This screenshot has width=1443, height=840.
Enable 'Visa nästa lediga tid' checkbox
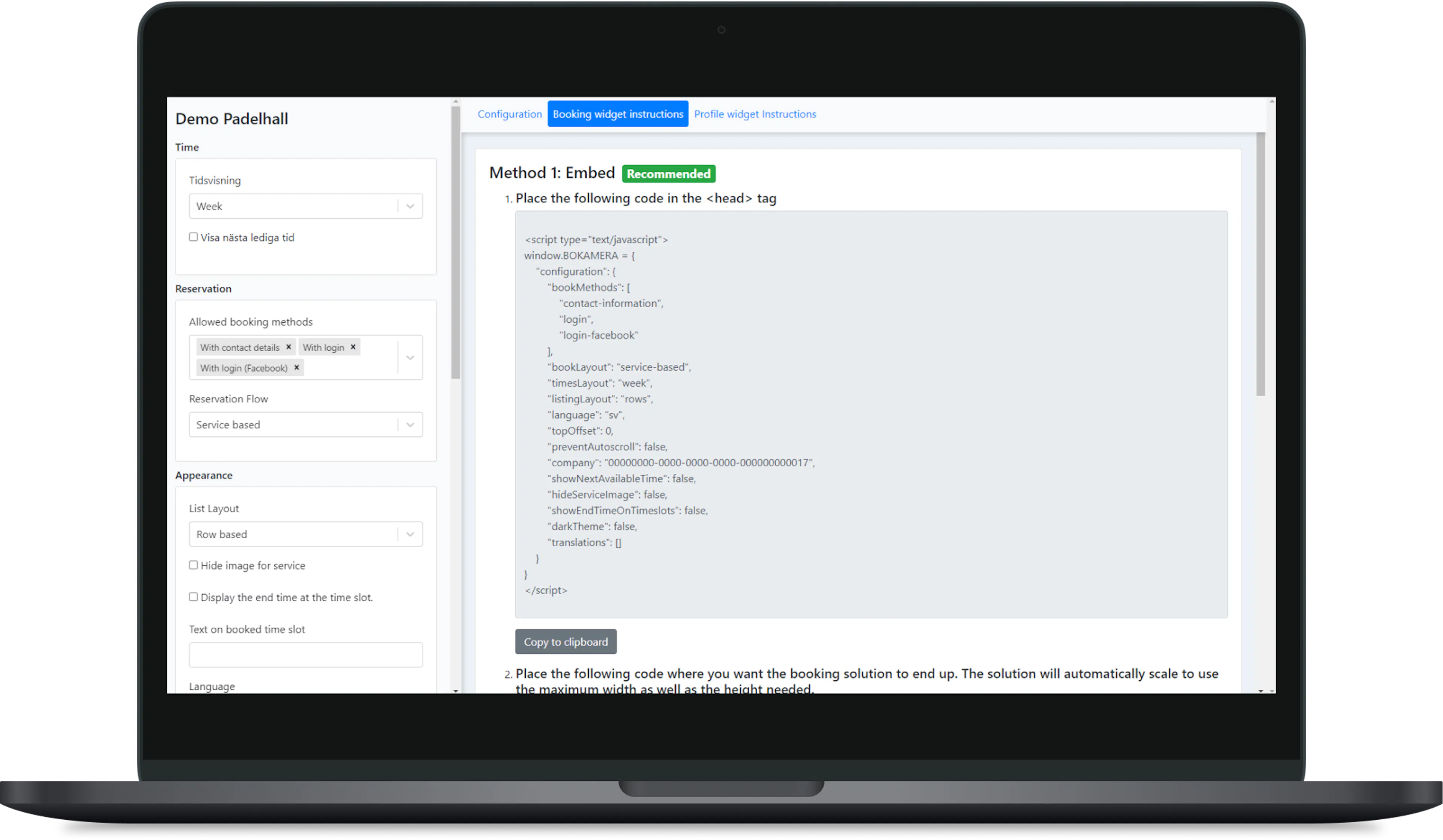194,237
